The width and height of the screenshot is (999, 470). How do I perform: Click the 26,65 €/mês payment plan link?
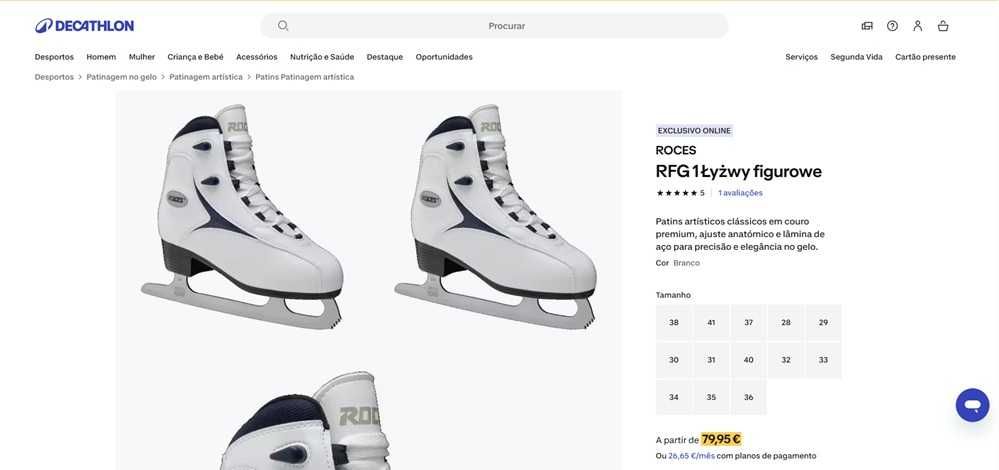691,456
